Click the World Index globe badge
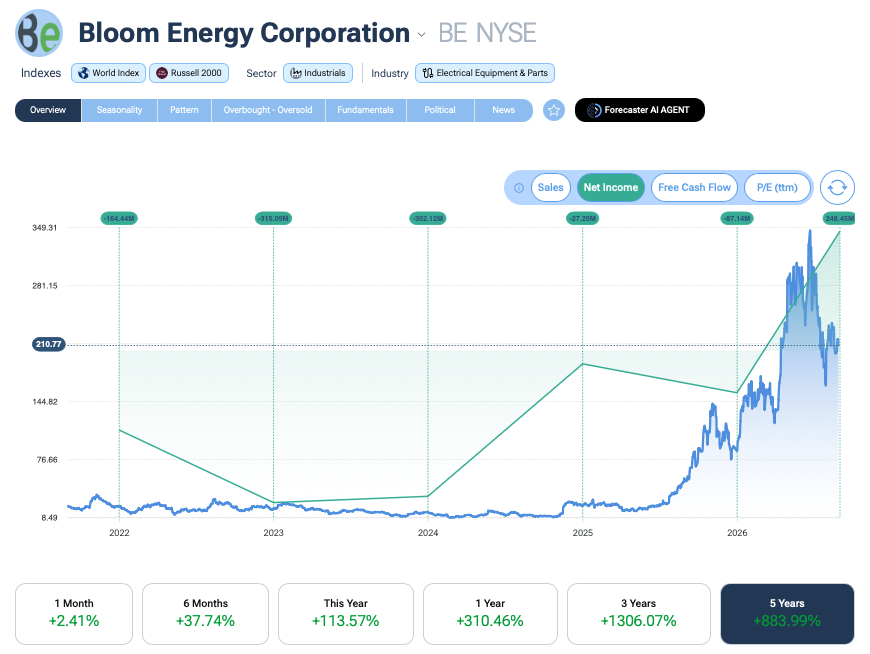 pyautogui.click(x=108, y=73)
